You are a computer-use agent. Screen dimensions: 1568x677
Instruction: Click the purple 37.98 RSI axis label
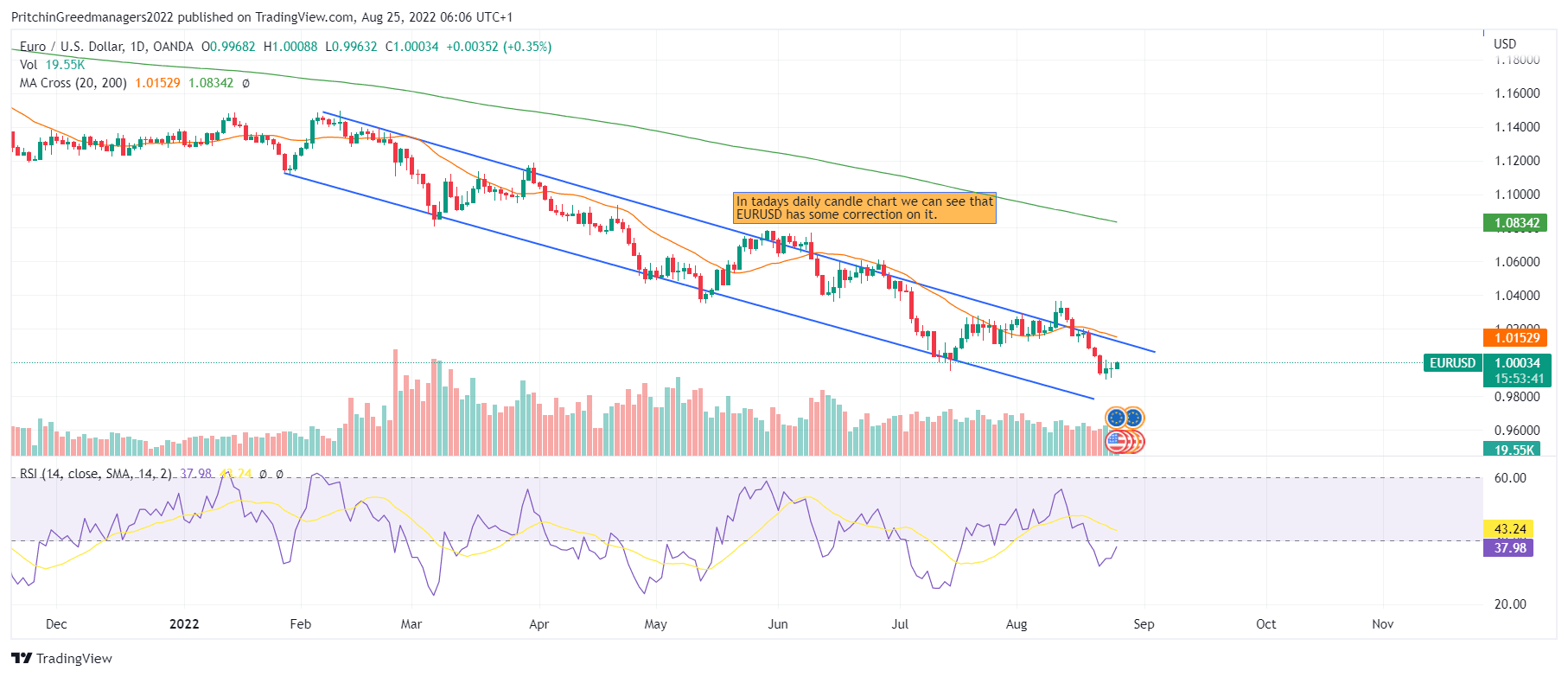(x=1509, y=548)
